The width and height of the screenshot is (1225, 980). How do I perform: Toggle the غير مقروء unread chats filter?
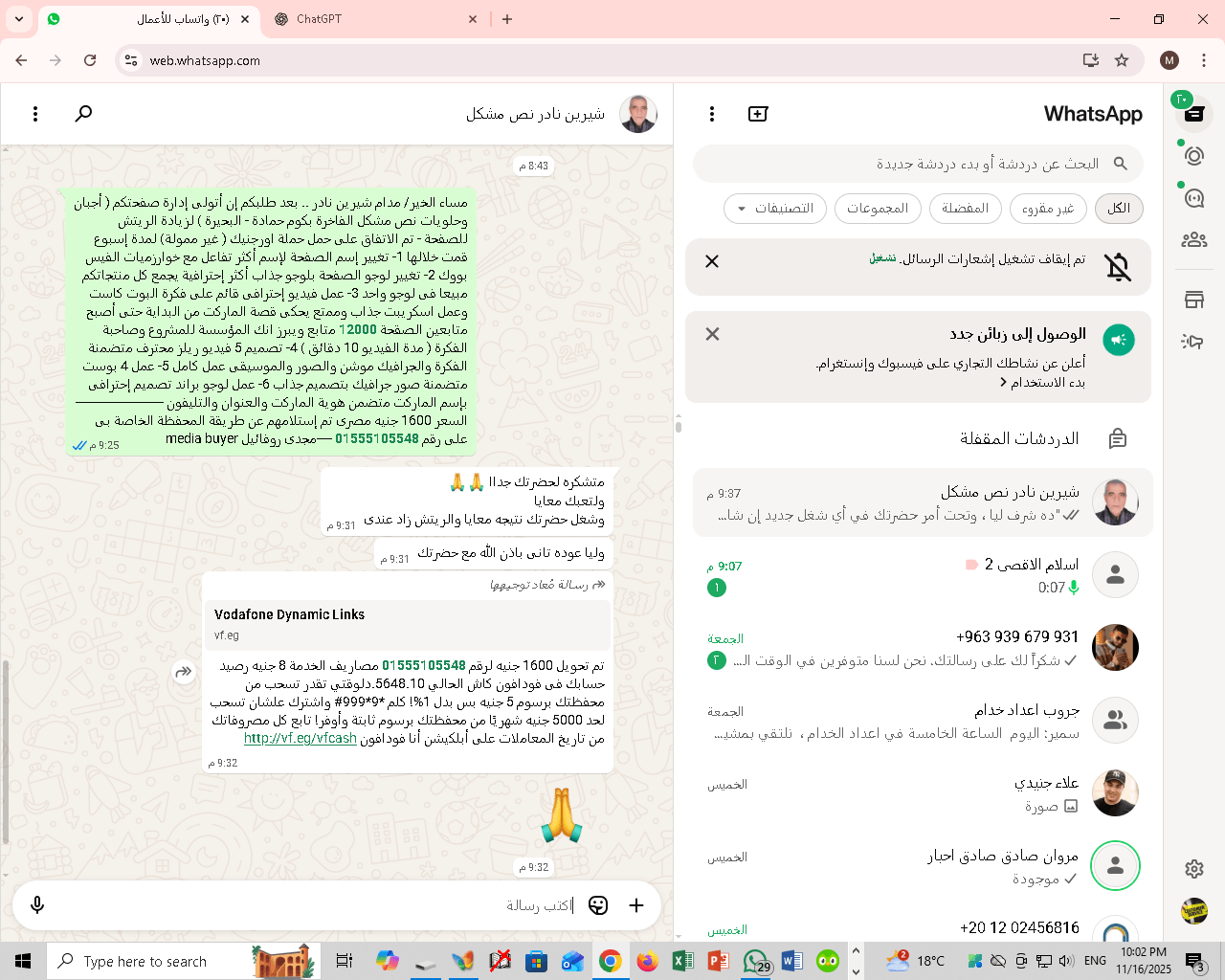[x=1047, y=209]
